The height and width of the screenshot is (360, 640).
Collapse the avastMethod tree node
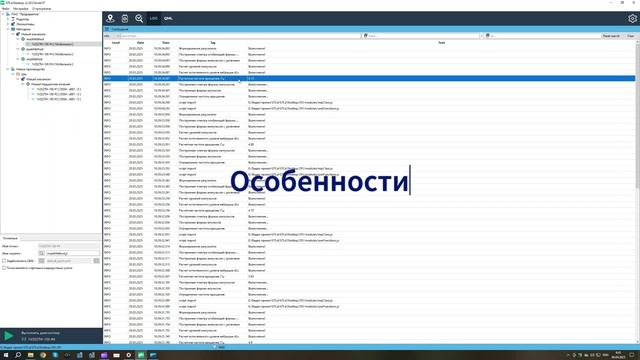pos(18,39)
